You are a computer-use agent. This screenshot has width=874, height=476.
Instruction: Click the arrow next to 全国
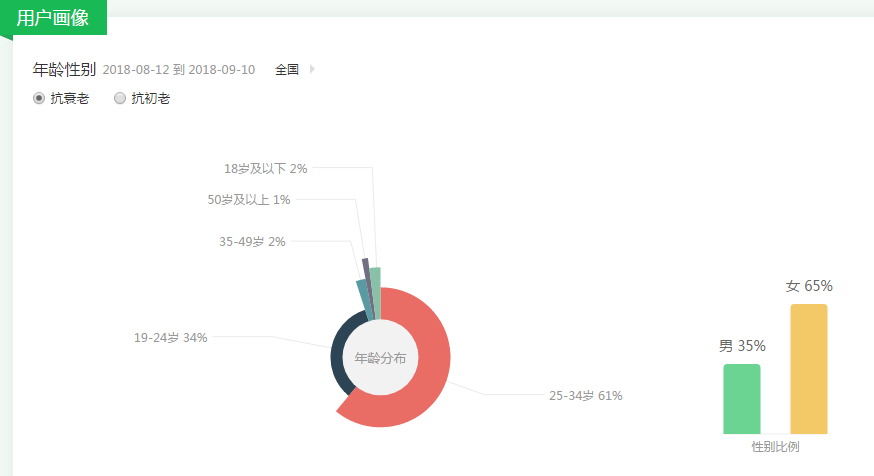click(312, 69)
